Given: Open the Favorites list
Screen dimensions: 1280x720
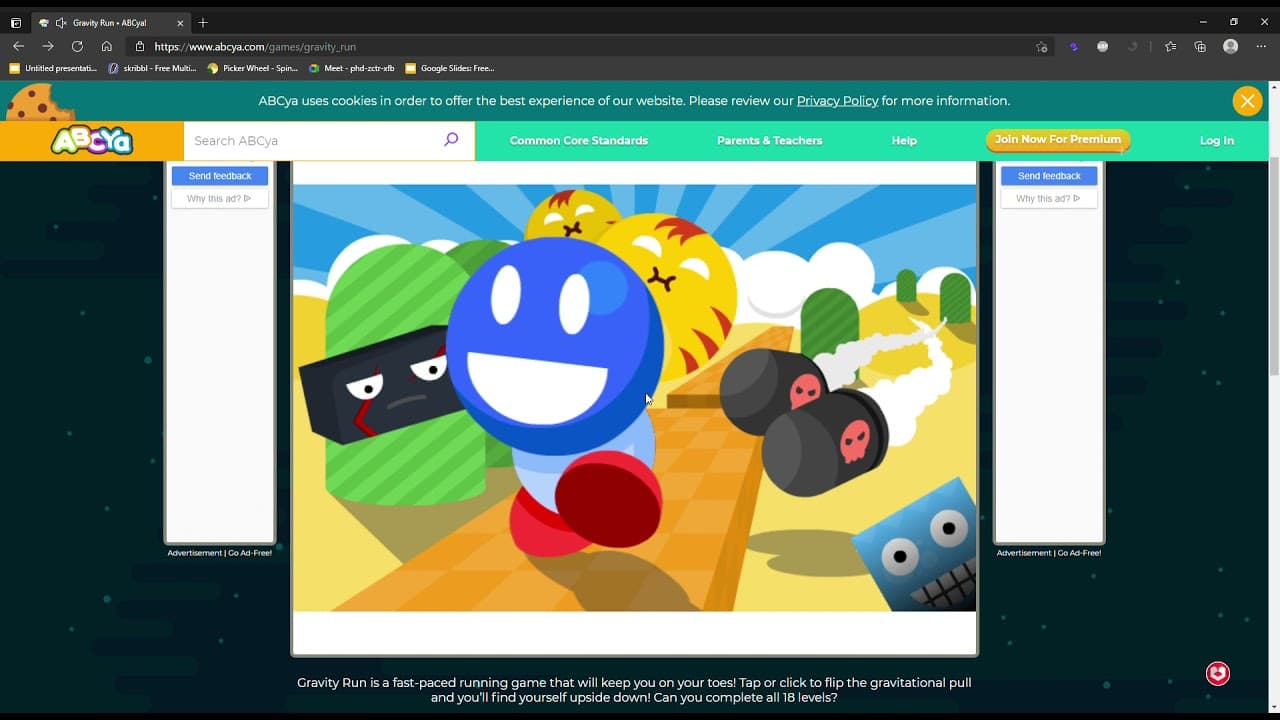Looking at the screenshot, I should 1171,46.
